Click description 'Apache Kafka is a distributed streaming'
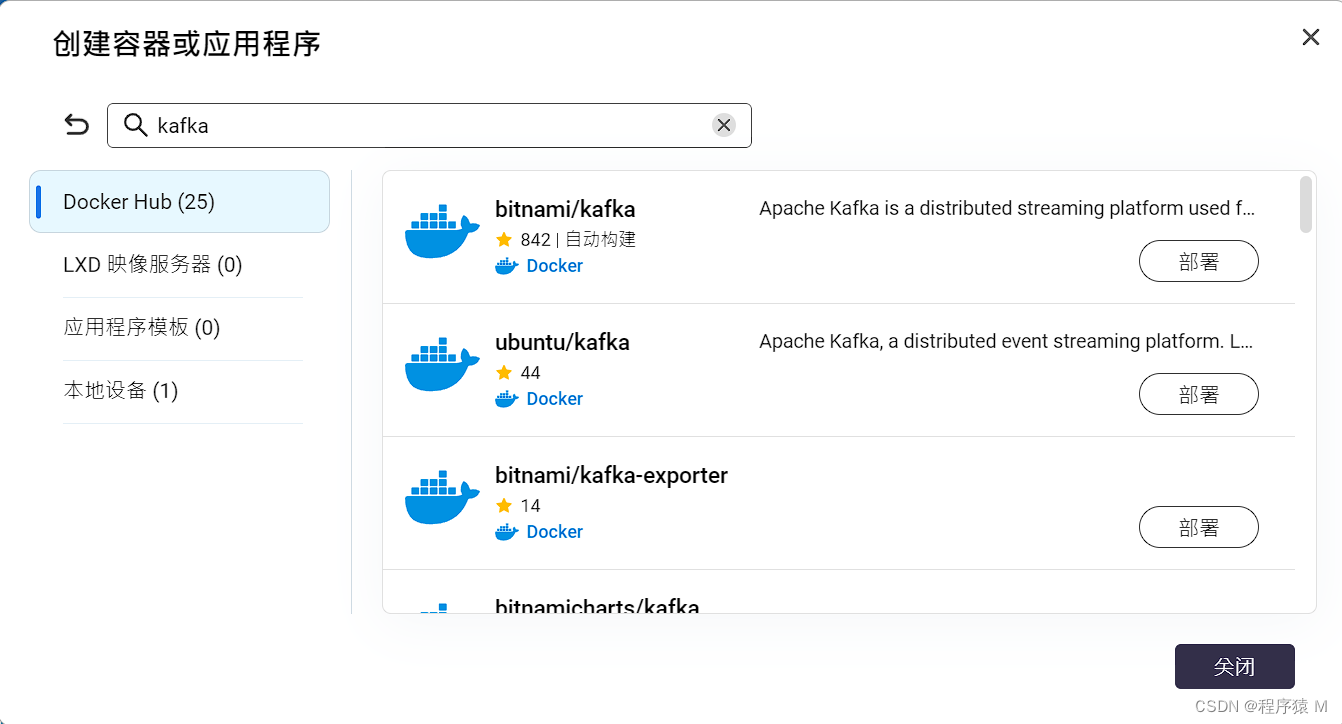1342x724 pixels. [x=1007, y=209]
